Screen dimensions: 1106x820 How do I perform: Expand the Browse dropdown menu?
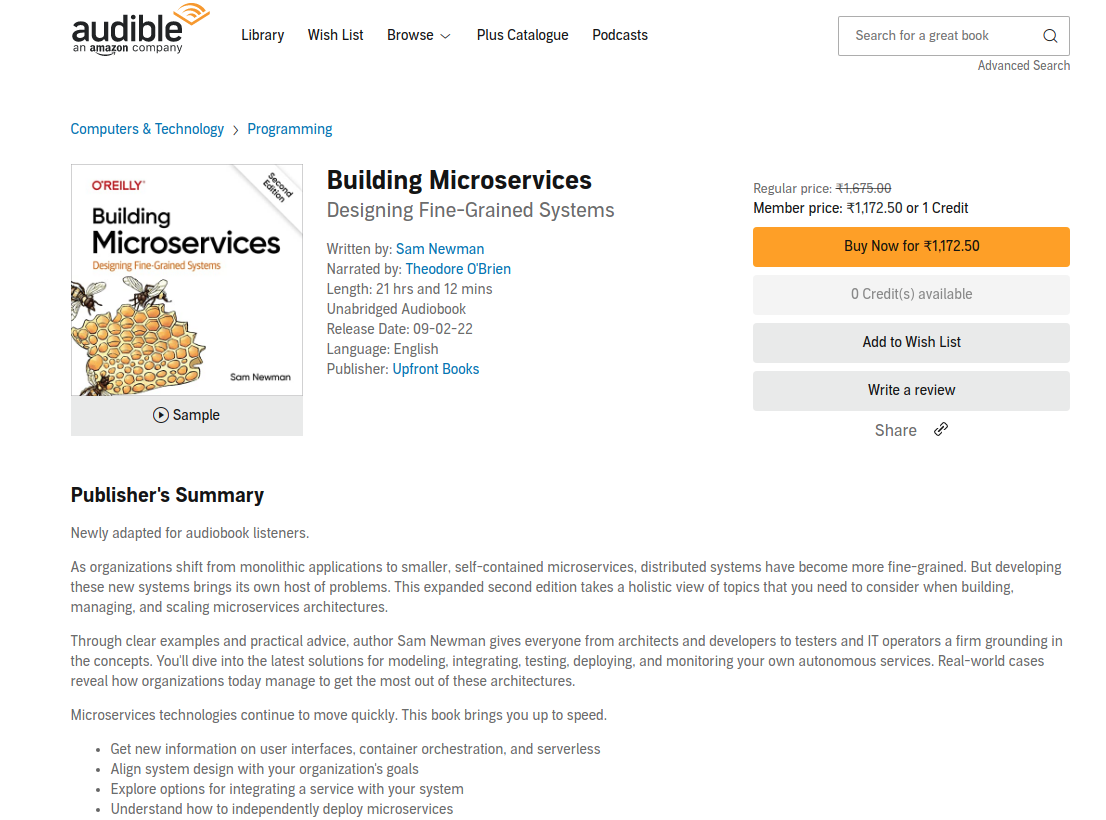[x=418, y=35]
